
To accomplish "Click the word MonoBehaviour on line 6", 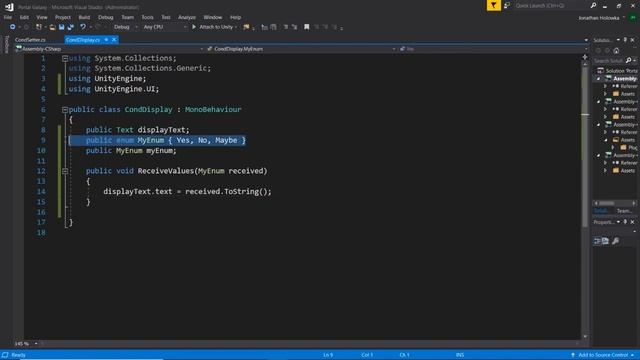I will [x=213, y=109].
